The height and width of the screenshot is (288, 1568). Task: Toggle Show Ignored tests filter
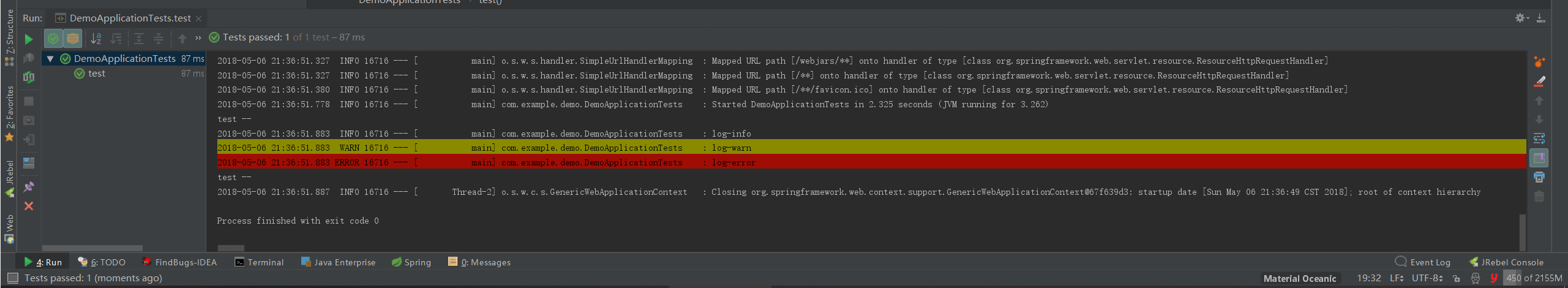pos(72,39)
